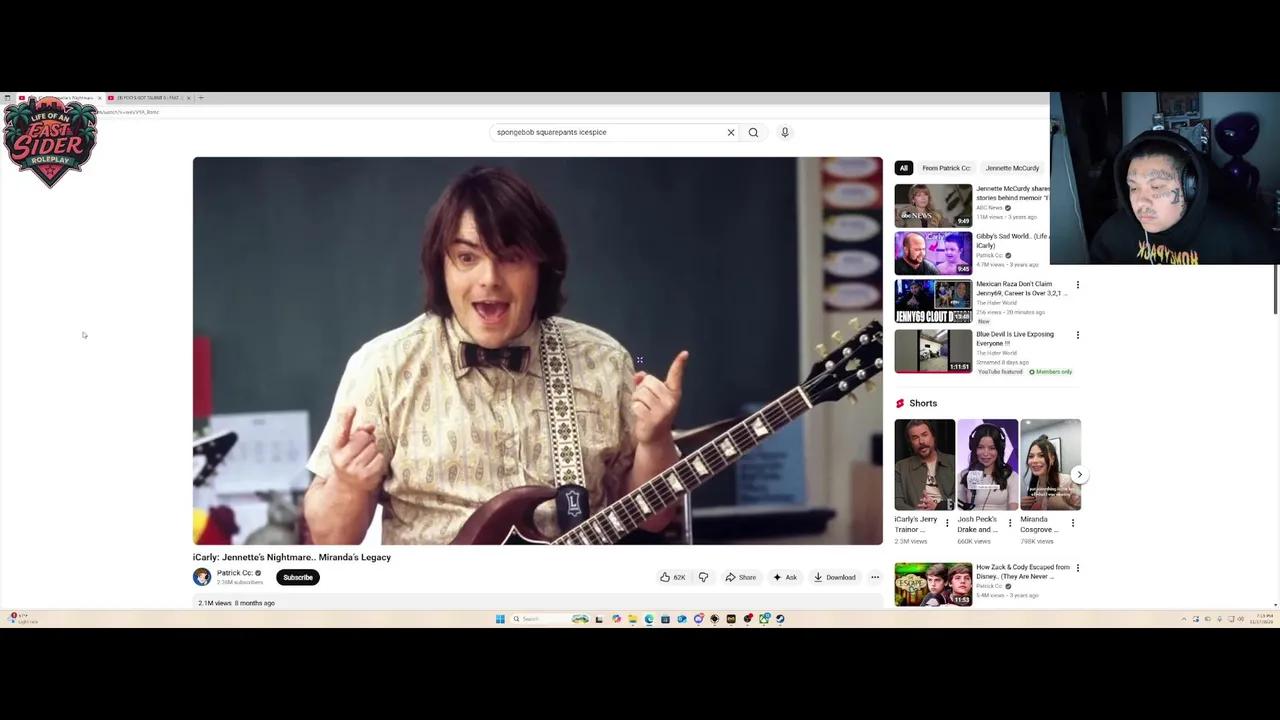Open the Patrick Cc channel name link

point(234,573)
